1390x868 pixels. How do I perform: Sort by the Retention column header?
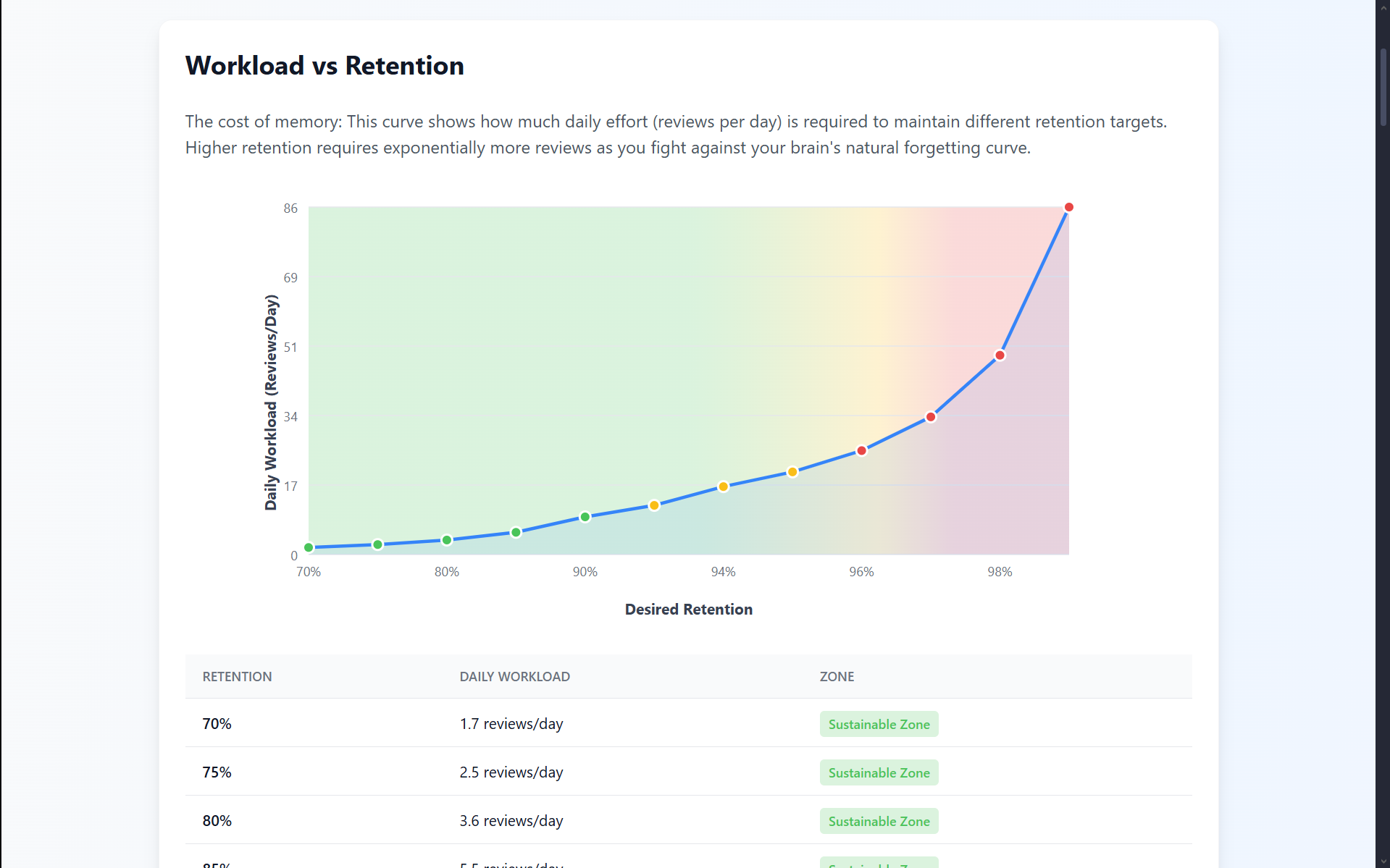pyautogui.click(x=238, y=677)
